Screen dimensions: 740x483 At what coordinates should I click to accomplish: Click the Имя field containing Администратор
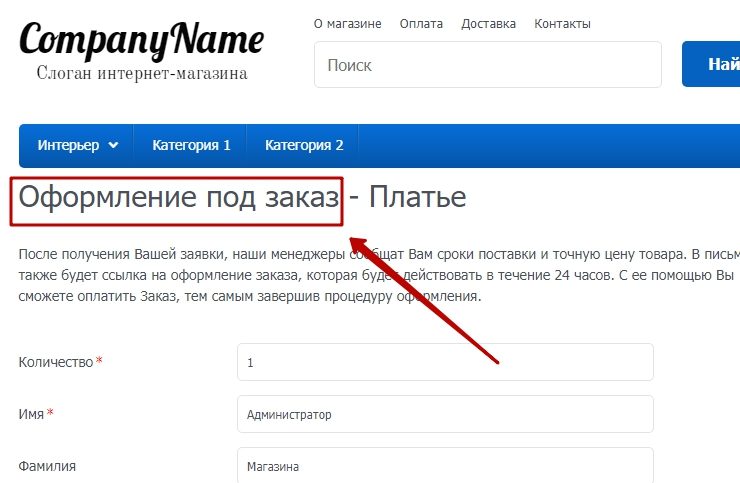pos(445,414)
